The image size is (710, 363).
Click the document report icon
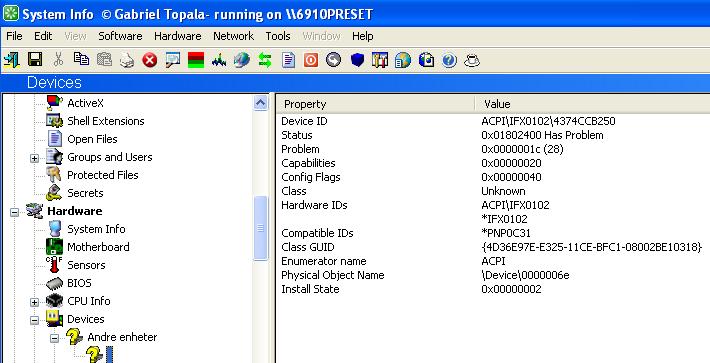288,60
